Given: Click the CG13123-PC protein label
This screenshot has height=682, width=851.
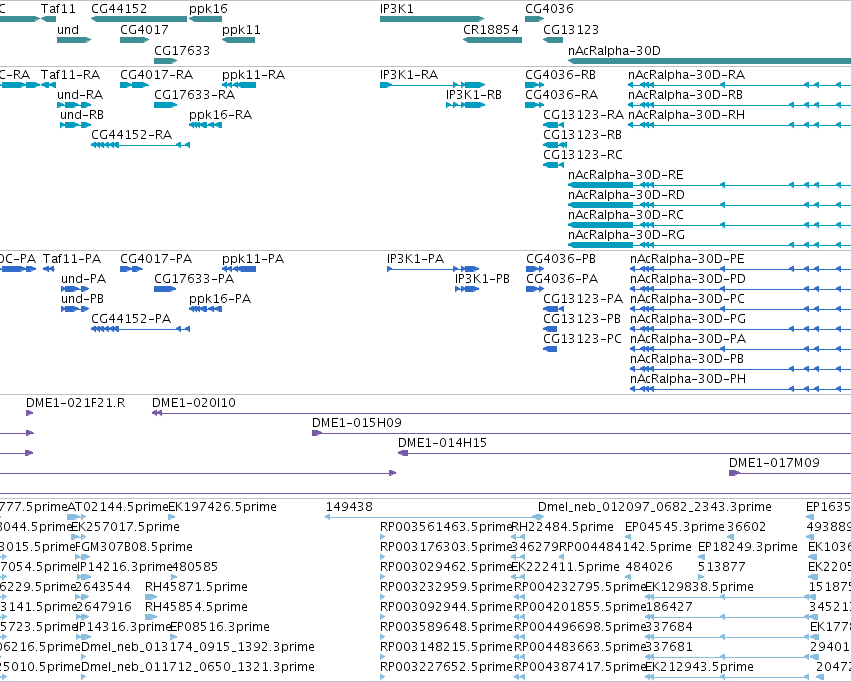Looking at the screenshot, I should coord(582,339).
